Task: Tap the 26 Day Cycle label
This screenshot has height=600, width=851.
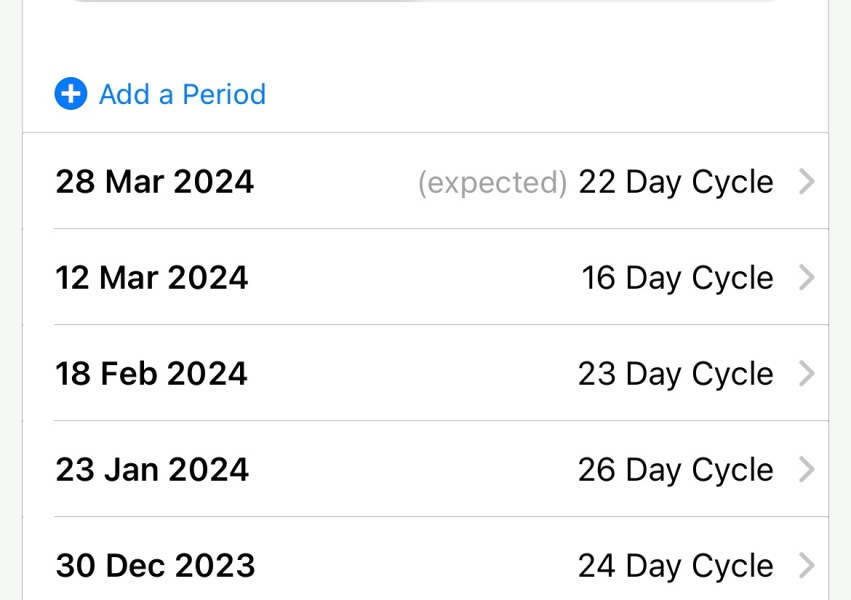Action: click(x=676, y=470)
